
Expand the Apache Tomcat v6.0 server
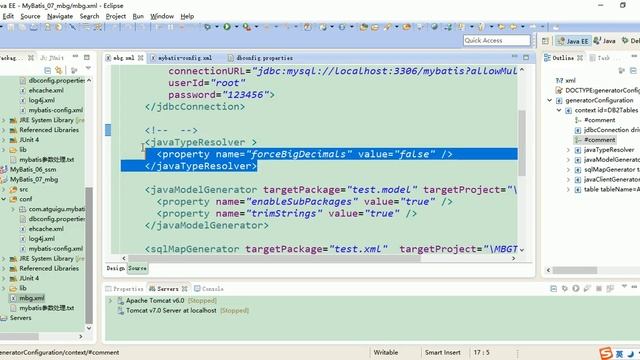pos(110,300)
